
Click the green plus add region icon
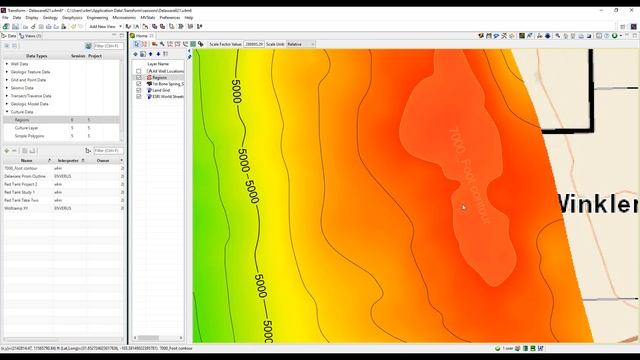coord(7,151)
